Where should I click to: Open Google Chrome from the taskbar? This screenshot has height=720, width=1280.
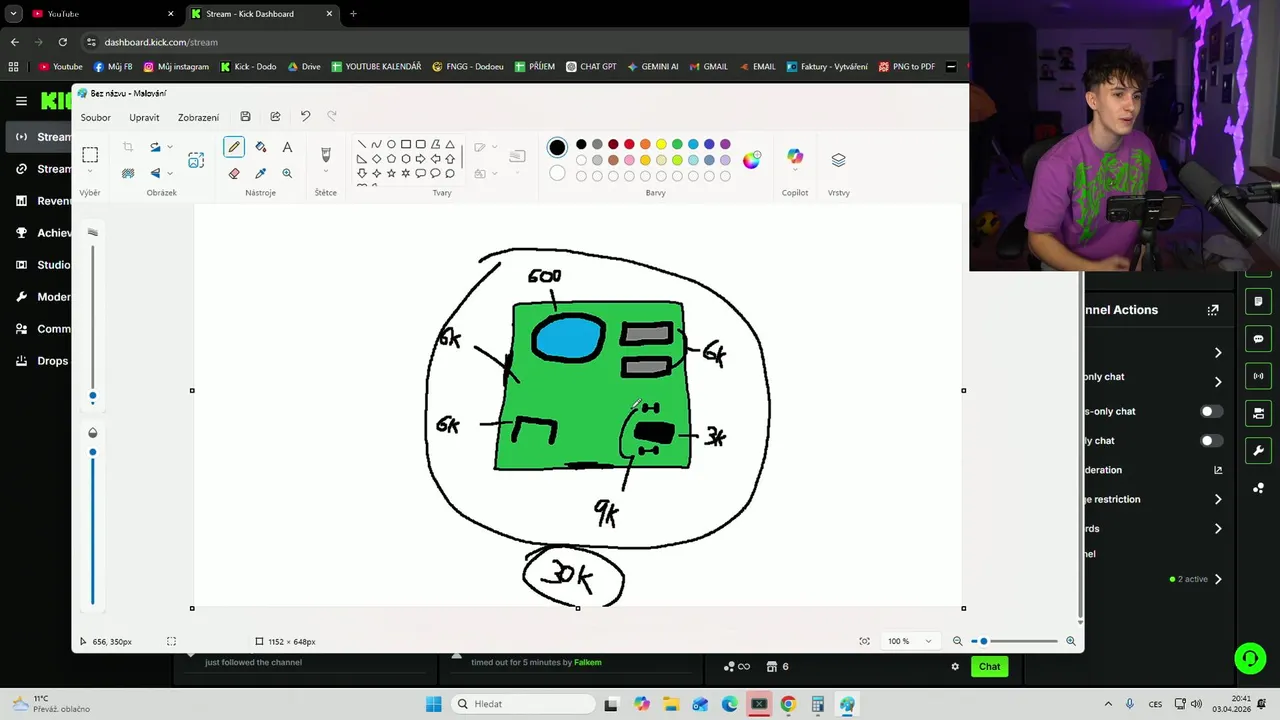point(788,704)
